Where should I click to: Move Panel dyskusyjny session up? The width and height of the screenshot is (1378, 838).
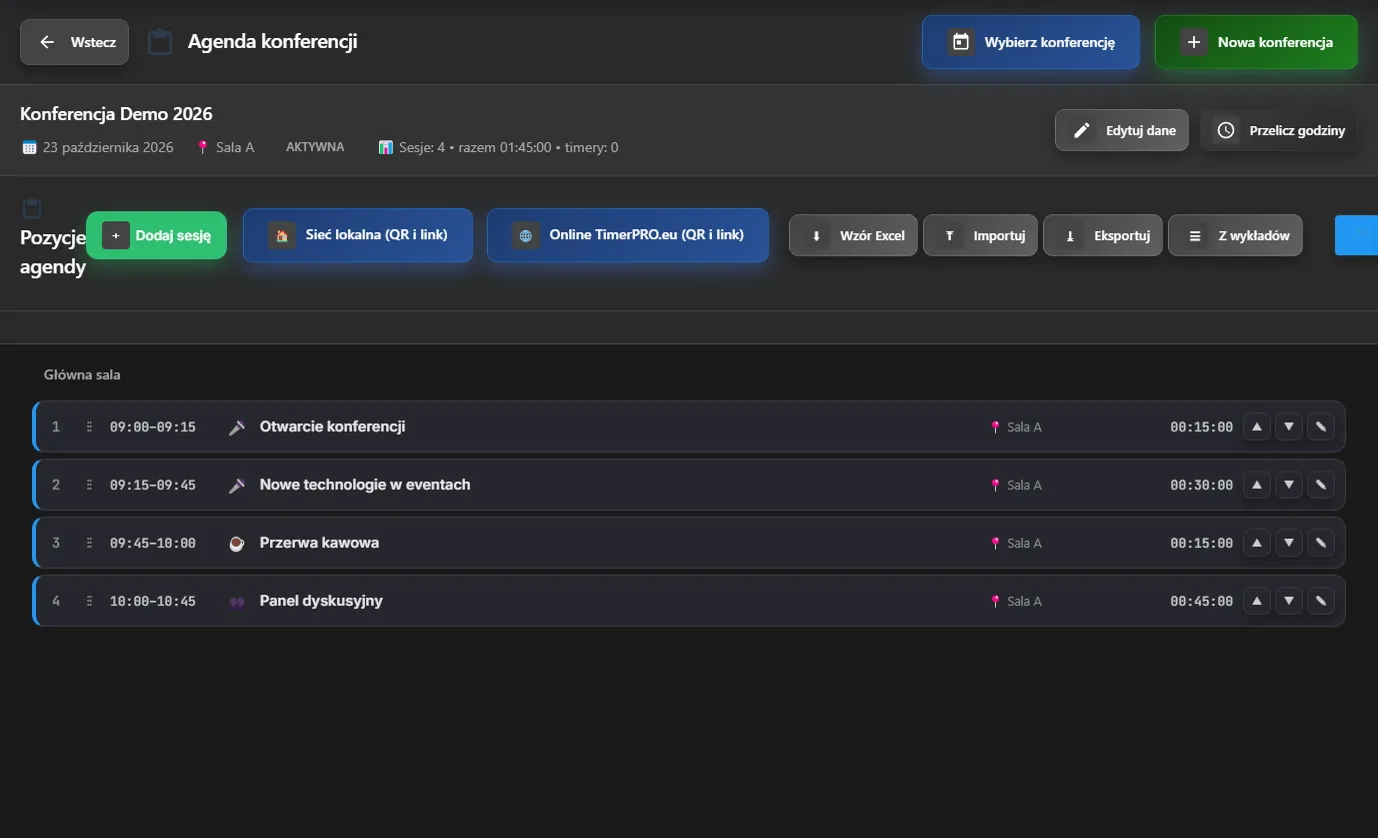click(1257, 601)
